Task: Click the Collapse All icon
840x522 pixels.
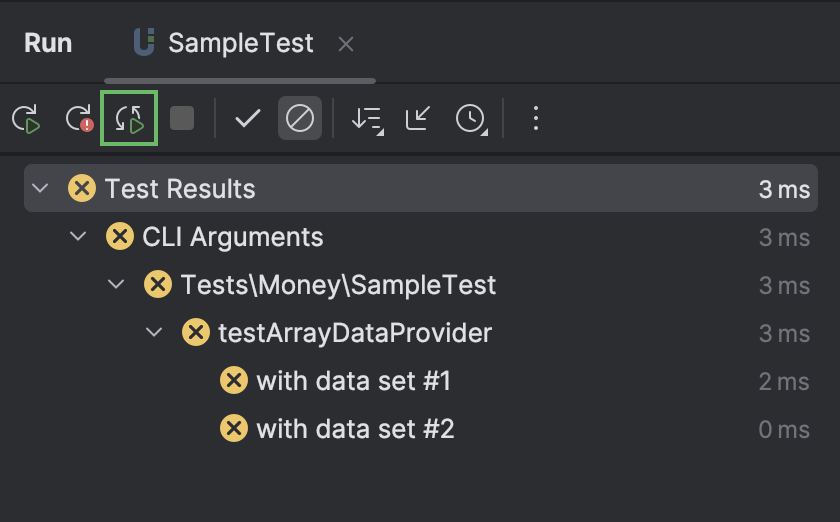Action: (x=418, y=118)
